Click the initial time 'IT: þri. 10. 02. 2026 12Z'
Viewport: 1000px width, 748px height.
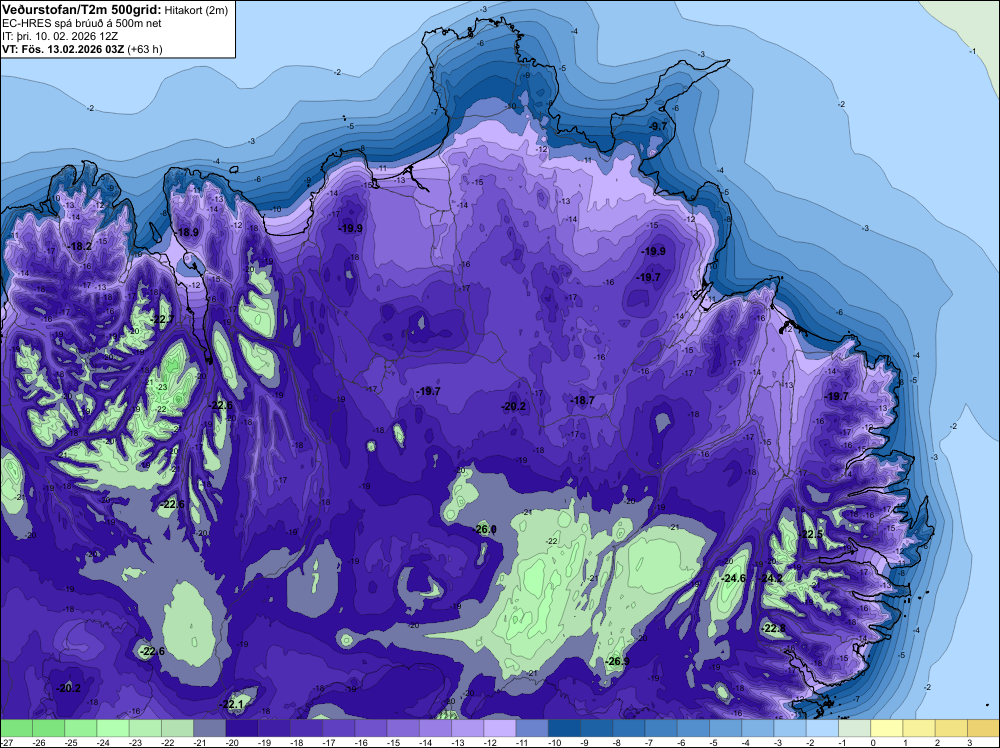click(x=60, y=36)
